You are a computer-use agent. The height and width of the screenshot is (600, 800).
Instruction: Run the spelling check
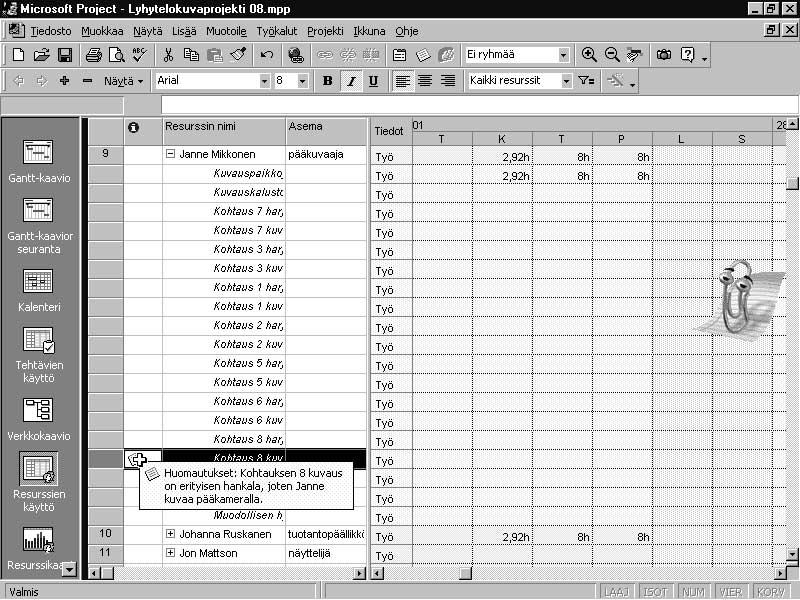coord(139,55)
